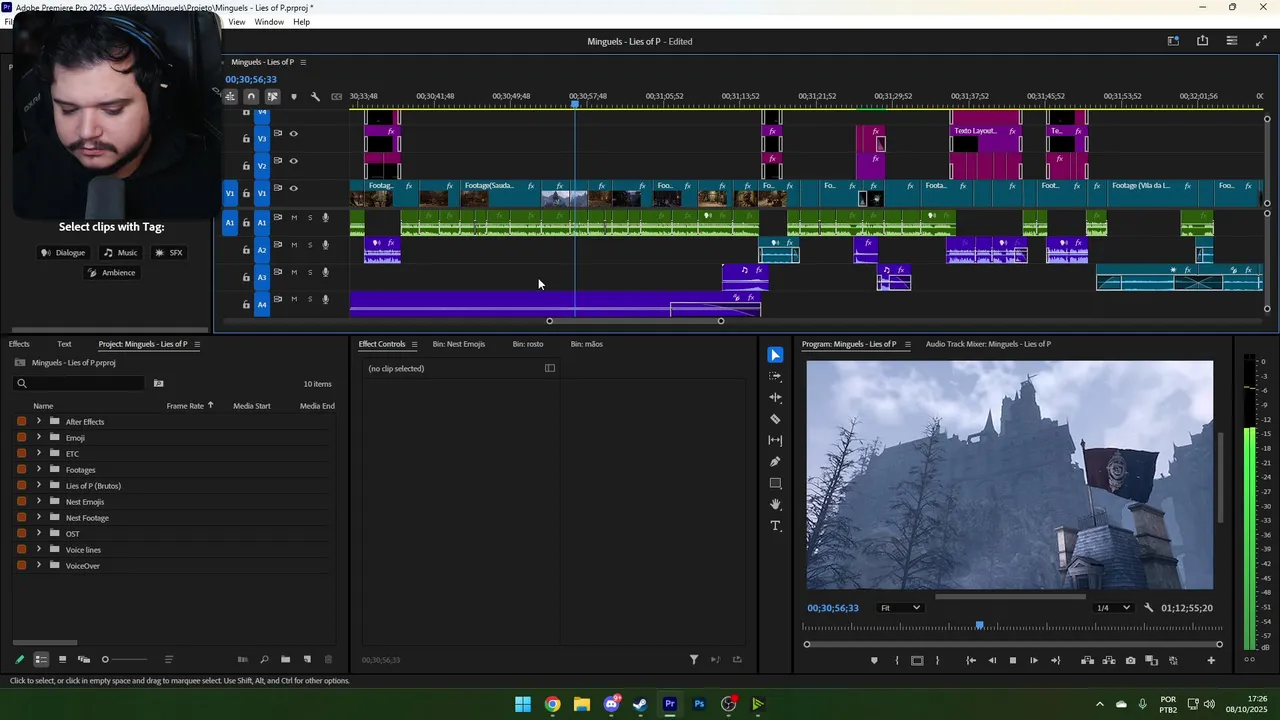The width and height of the screenshot is (1280, 720).
Task: Open the Program Monitor button editor plus
Action: (x=1211, y=660)
